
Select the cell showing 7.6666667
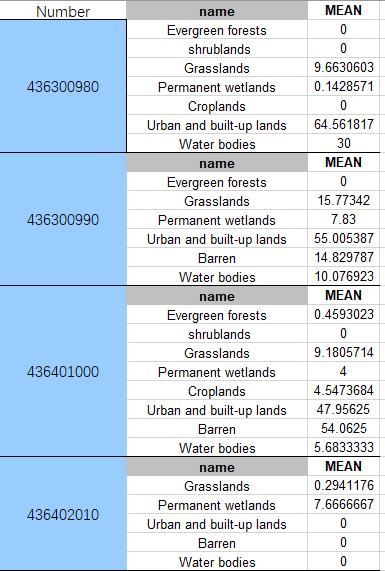tap(343, 504)
